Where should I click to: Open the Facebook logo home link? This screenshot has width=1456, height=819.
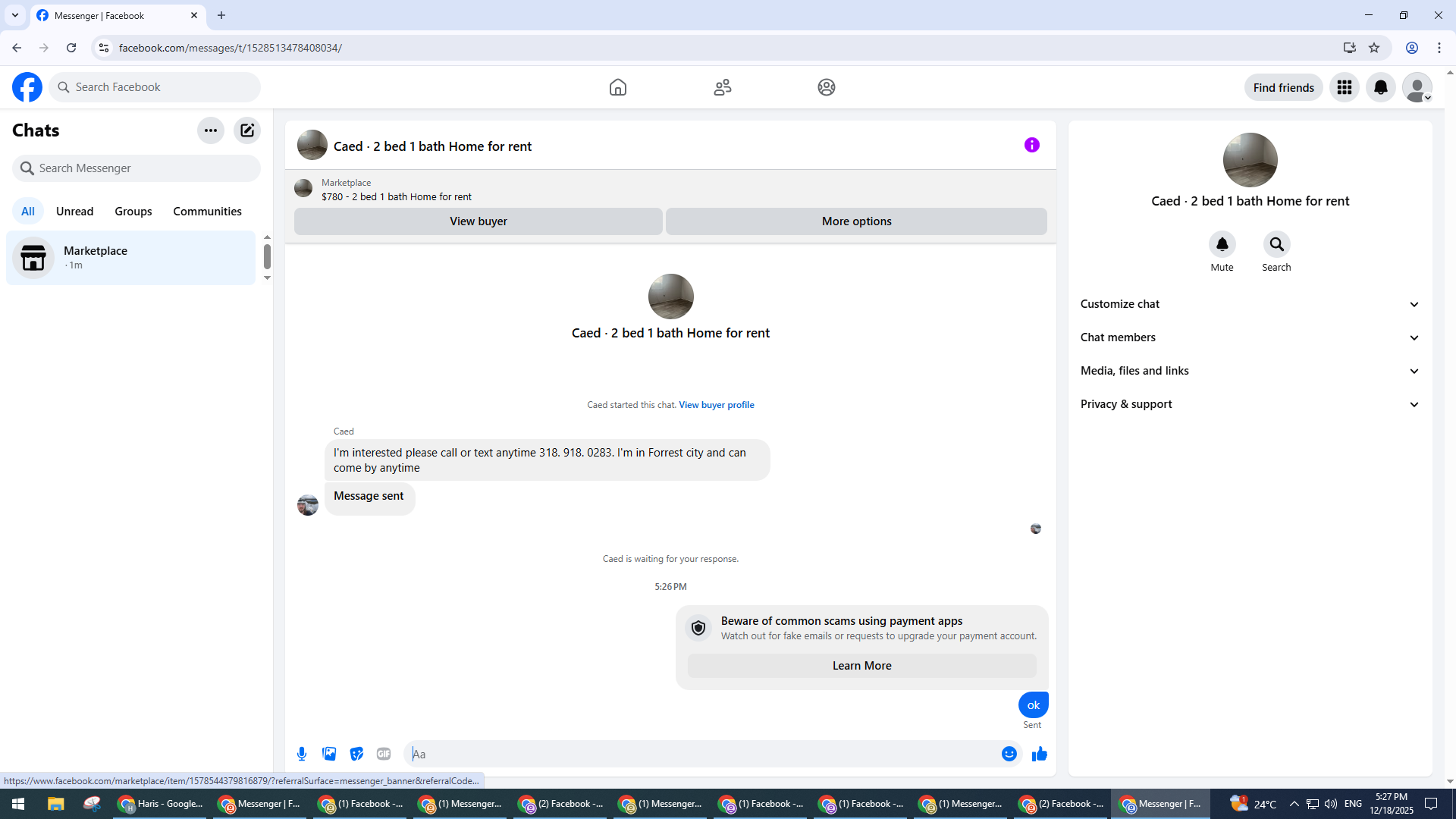[x=27, y=87]
